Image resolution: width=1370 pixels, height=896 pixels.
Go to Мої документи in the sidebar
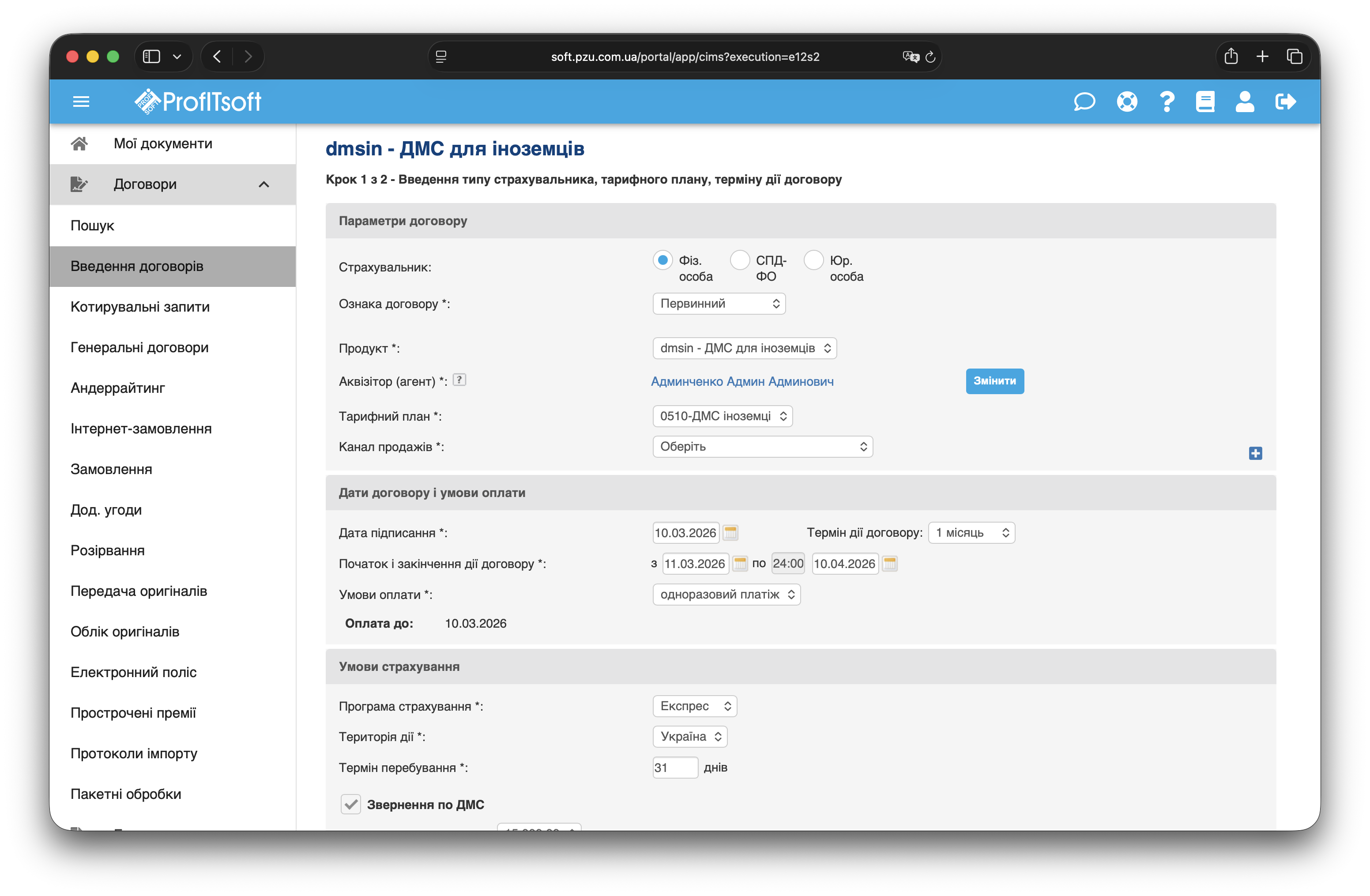tap(162, 143)
